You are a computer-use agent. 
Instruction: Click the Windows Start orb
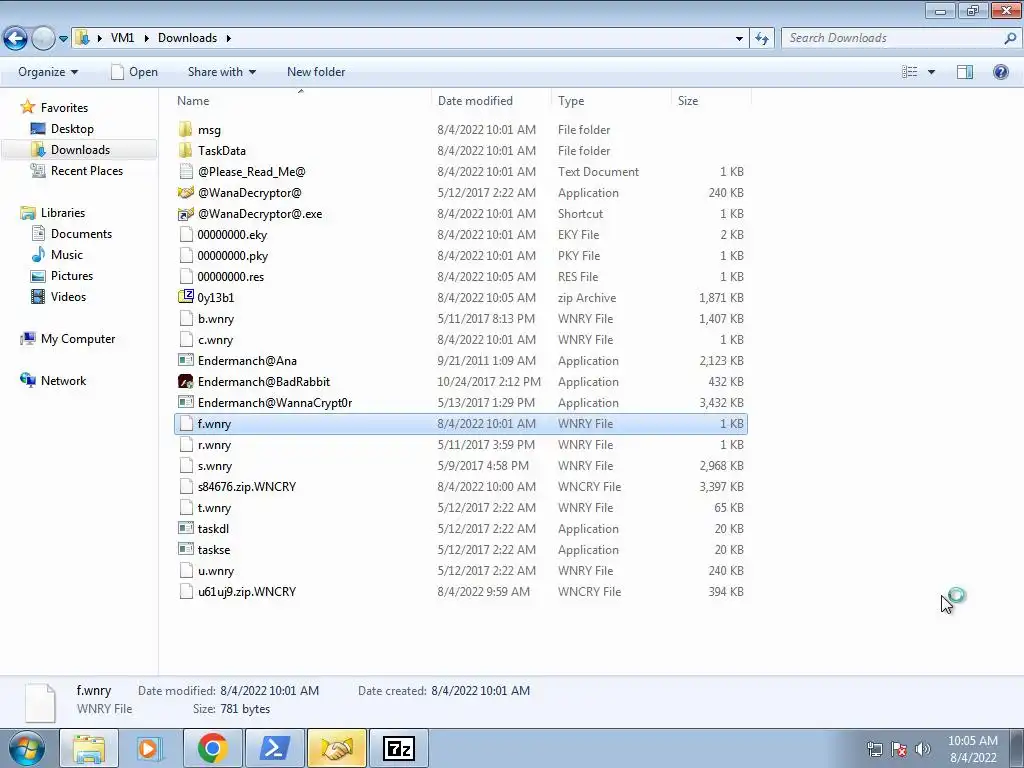(27, 748)
